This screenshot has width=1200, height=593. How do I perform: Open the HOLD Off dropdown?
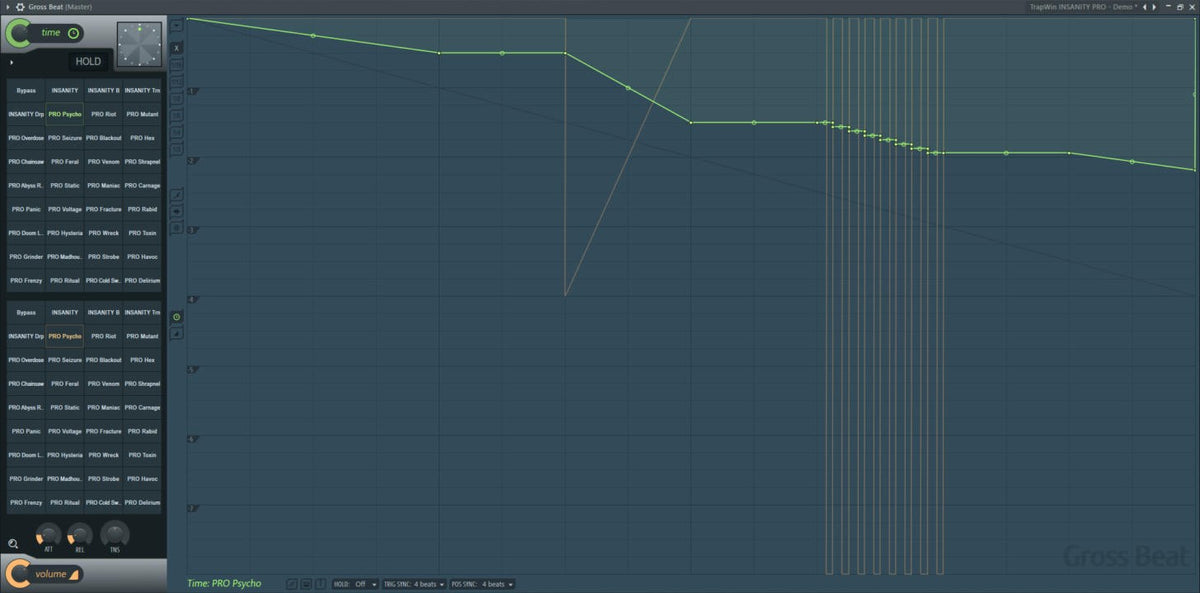point(356,584)
